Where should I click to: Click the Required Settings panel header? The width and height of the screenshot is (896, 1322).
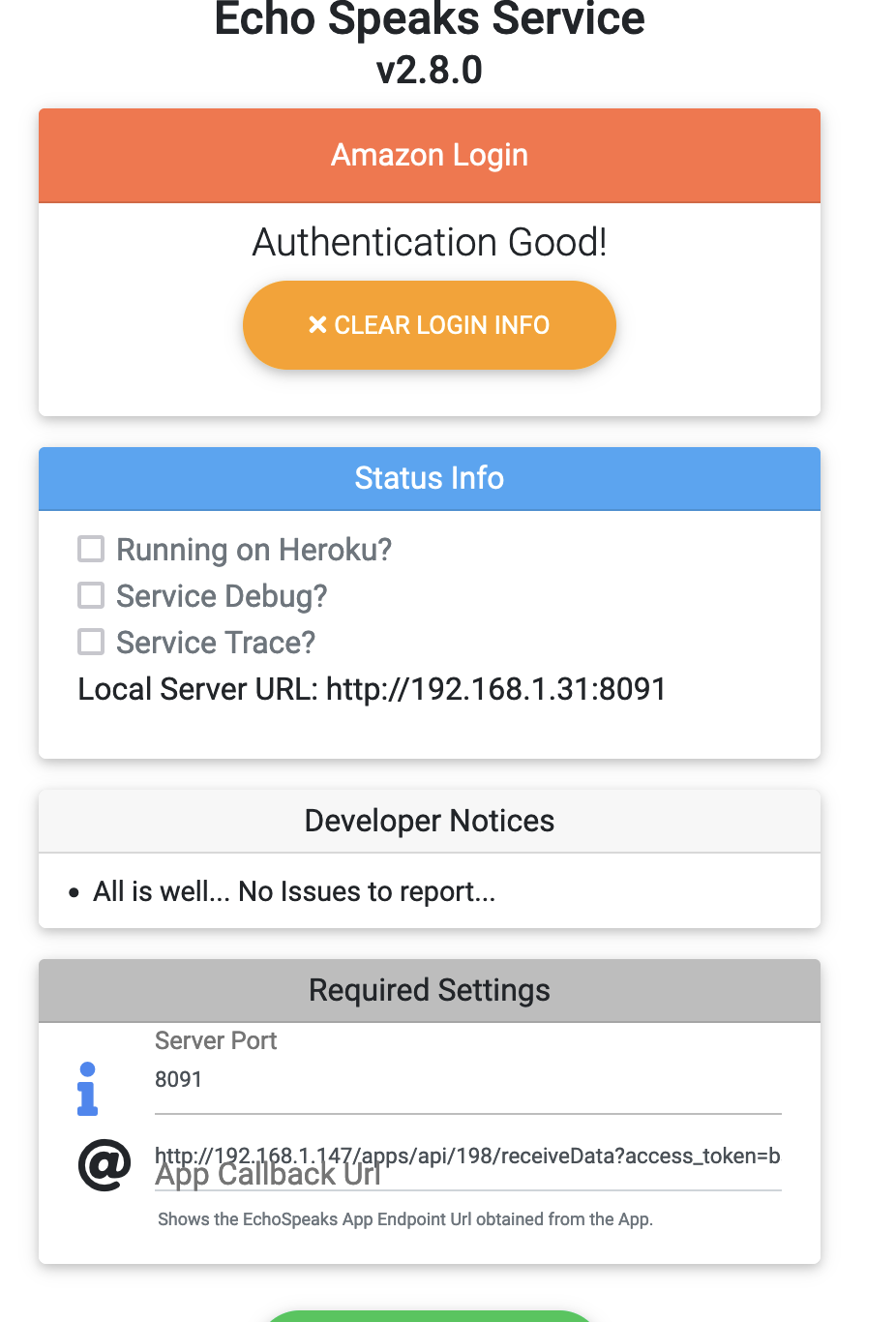[x=430, y=990]
